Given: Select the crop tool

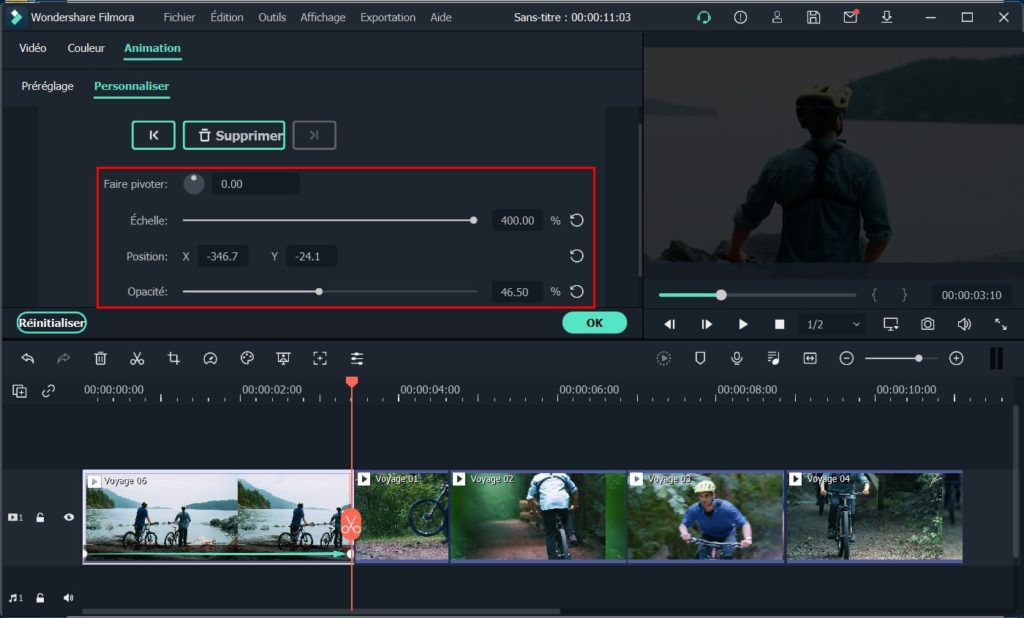Looking at the screenshot, I should click(x=173, y=358).
